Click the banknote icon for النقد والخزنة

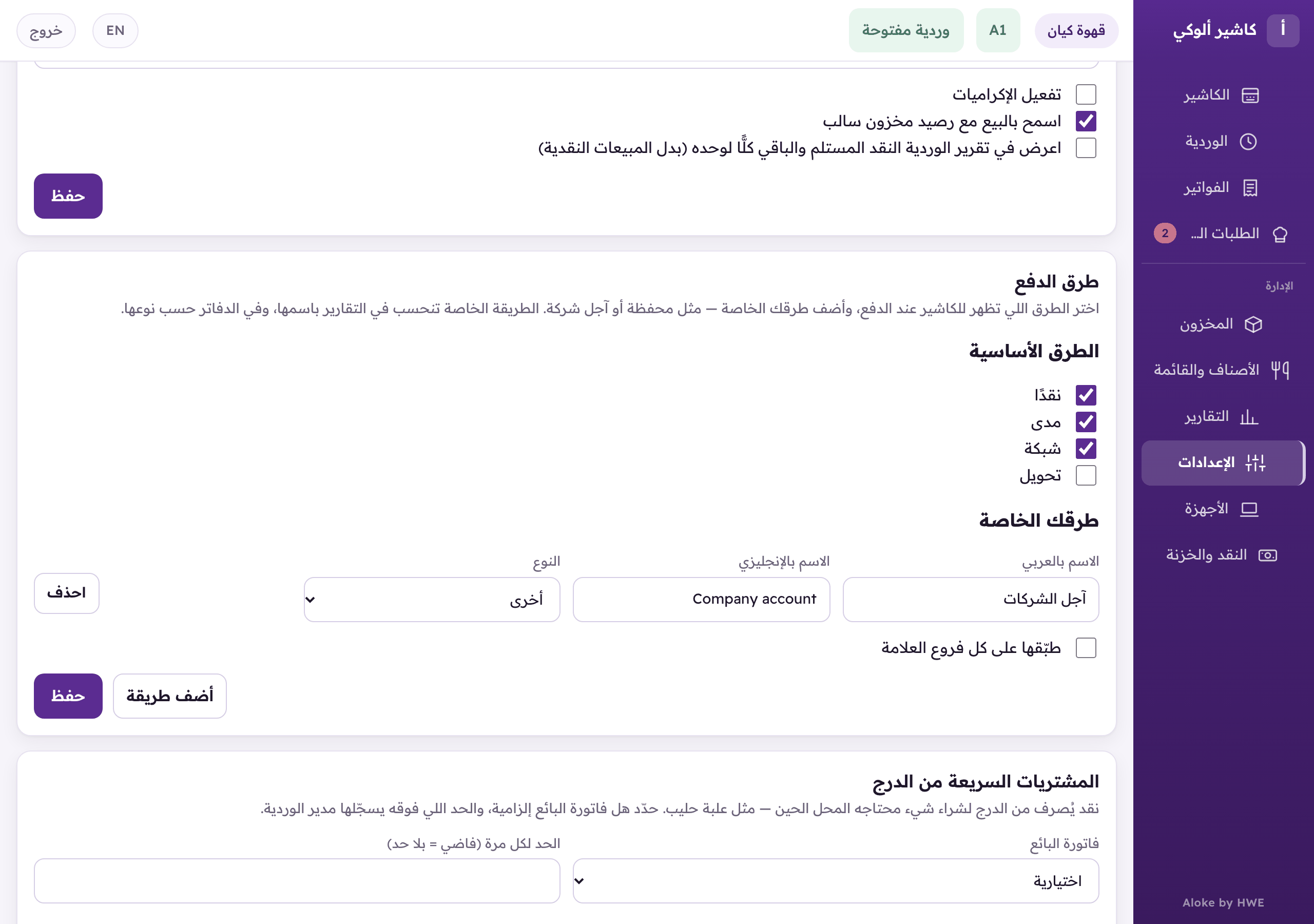(1267, 555)
